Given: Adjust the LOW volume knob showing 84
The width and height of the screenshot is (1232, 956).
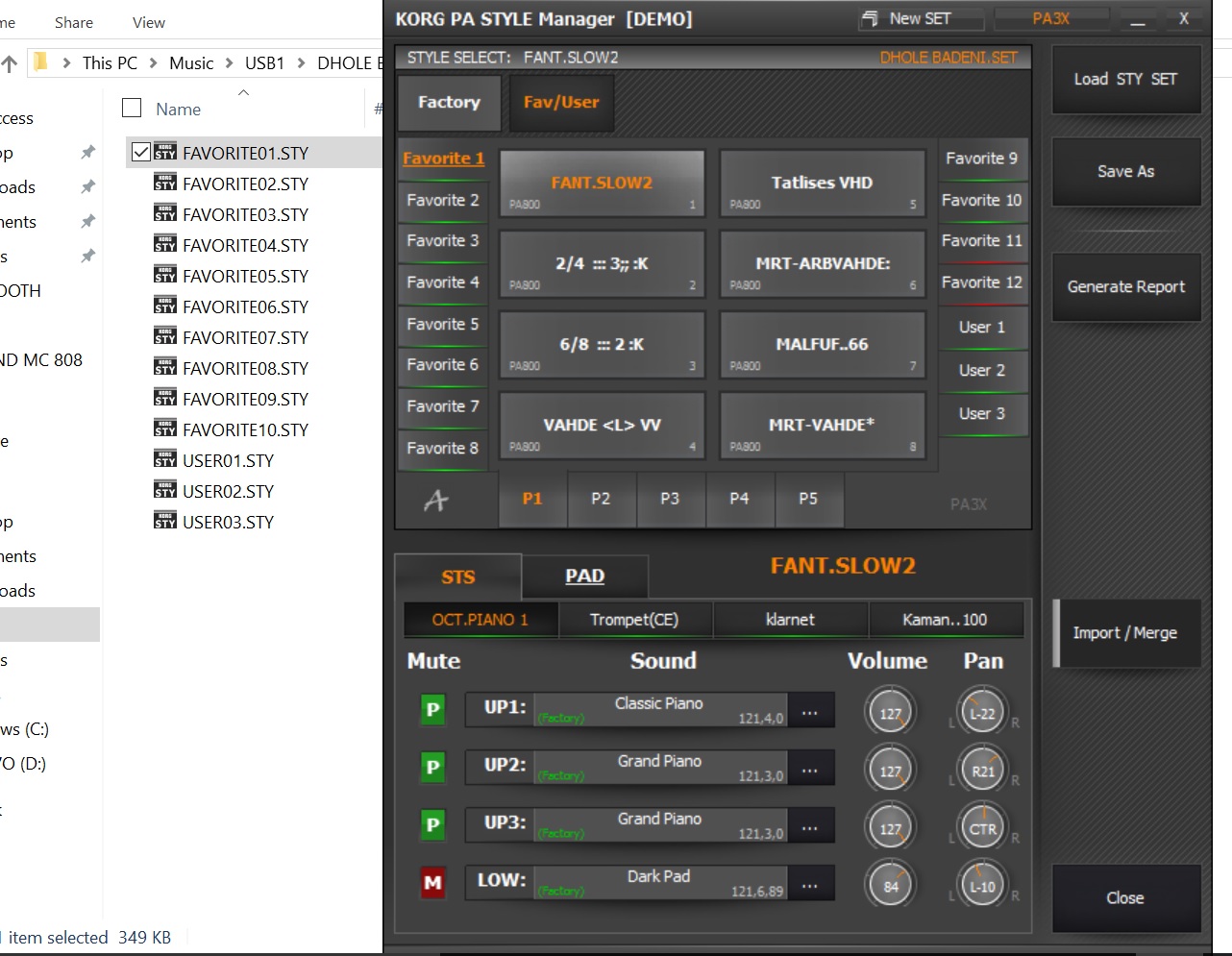Looking at the screenshot, I should [x=891, y=886].
